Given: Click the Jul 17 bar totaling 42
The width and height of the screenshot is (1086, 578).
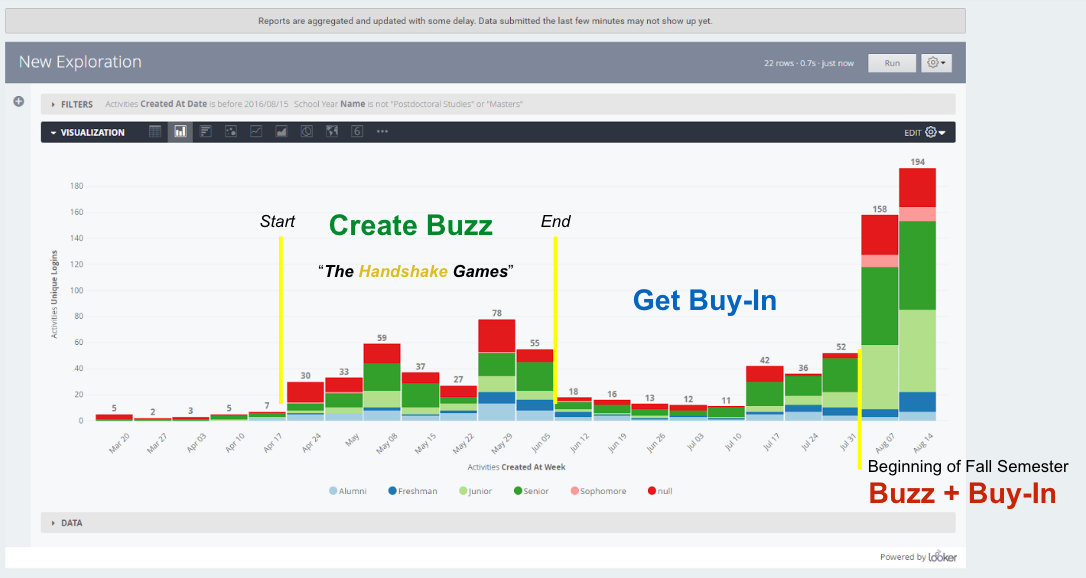Looking at the screenshot, I should click(x=765, y=393).
